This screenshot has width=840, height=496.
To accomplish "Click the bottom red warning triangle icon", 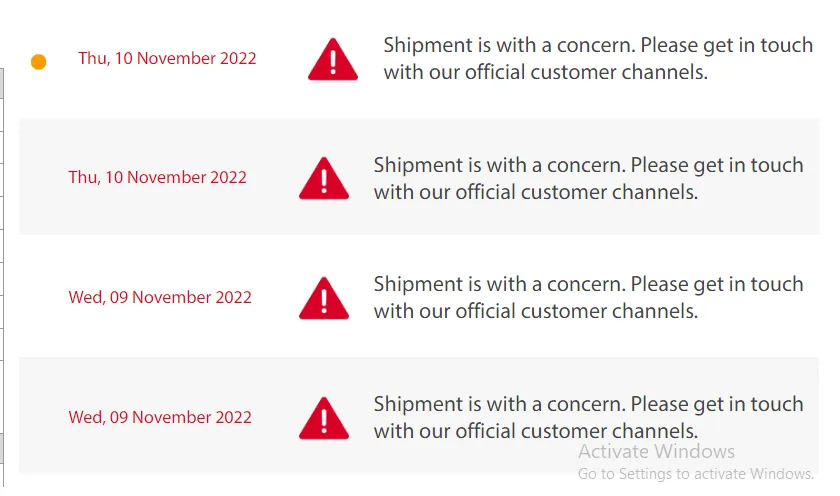I will click(x=324, y=418).
